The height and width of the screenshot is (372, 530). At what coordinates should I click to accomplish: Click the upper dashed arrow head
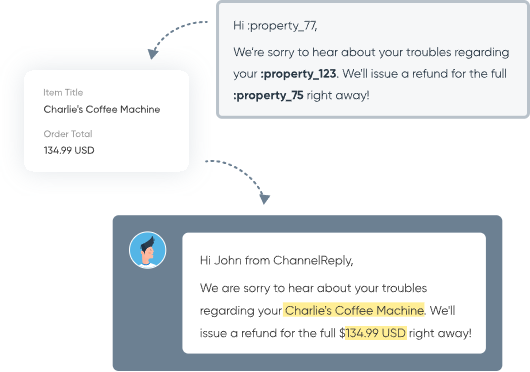(153, 54)
